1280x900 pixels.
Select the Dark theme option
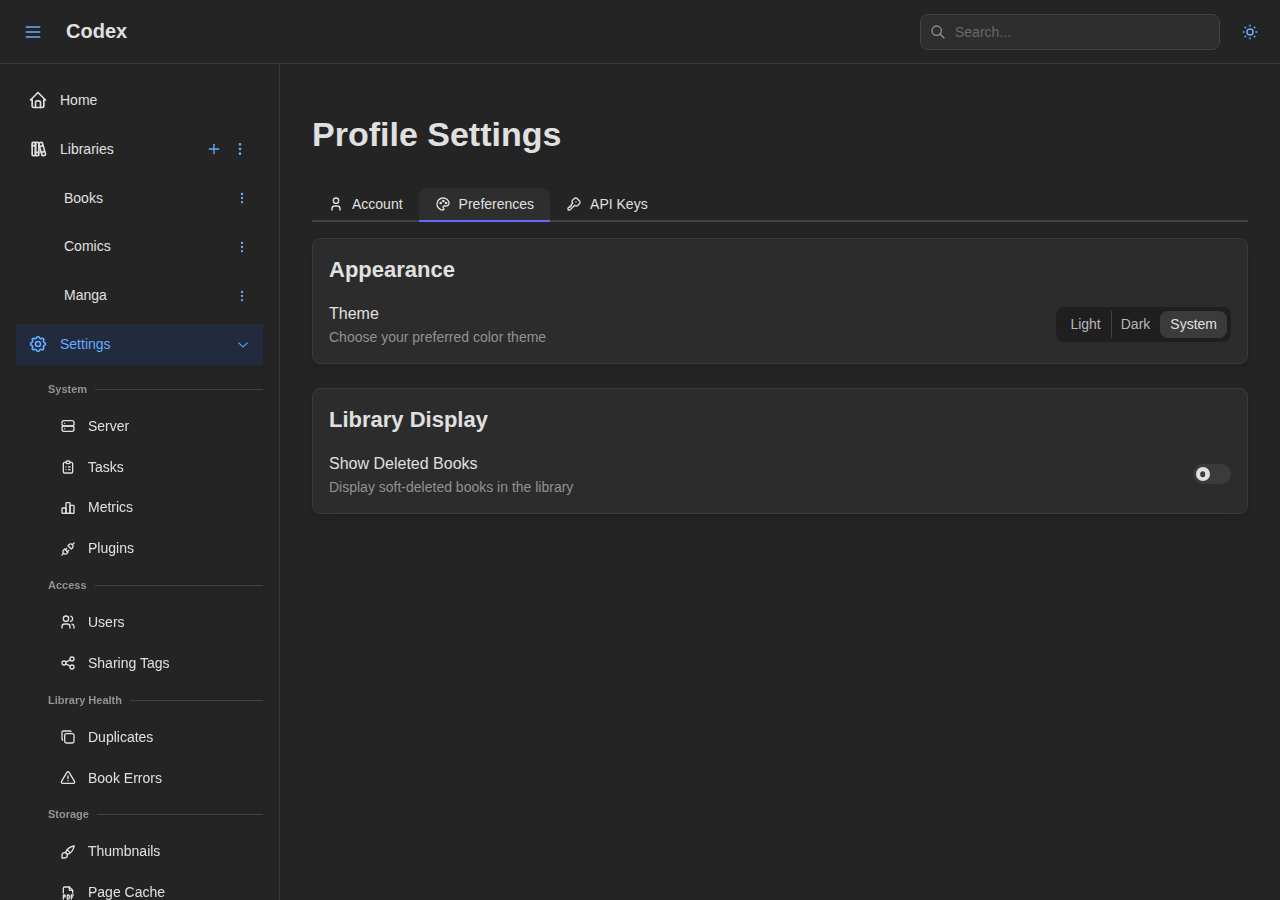pyautogui.click(x=1135, y=324)
